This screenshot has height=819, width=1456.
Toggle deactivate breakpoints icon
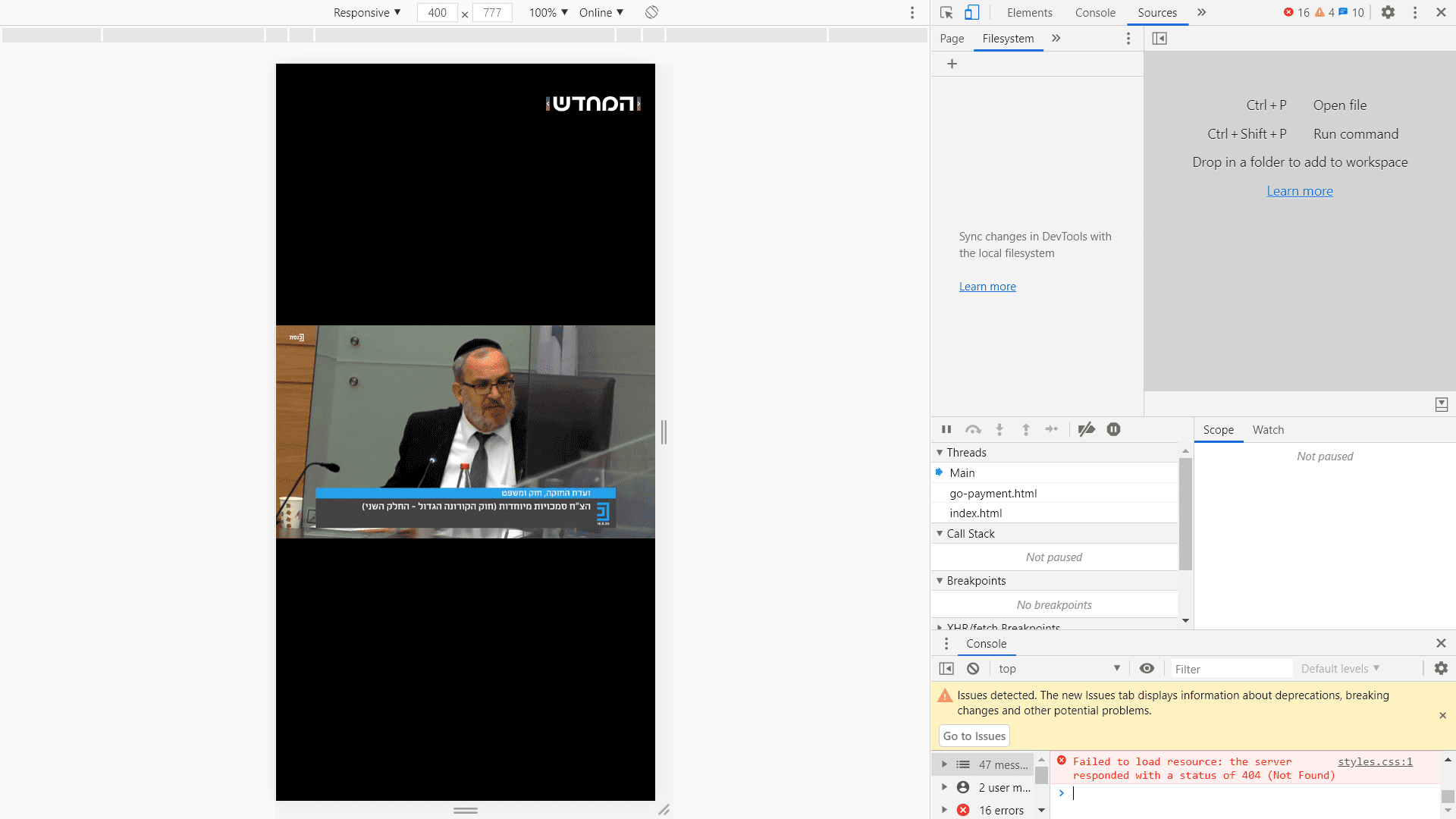click(x=1086, y=429)
